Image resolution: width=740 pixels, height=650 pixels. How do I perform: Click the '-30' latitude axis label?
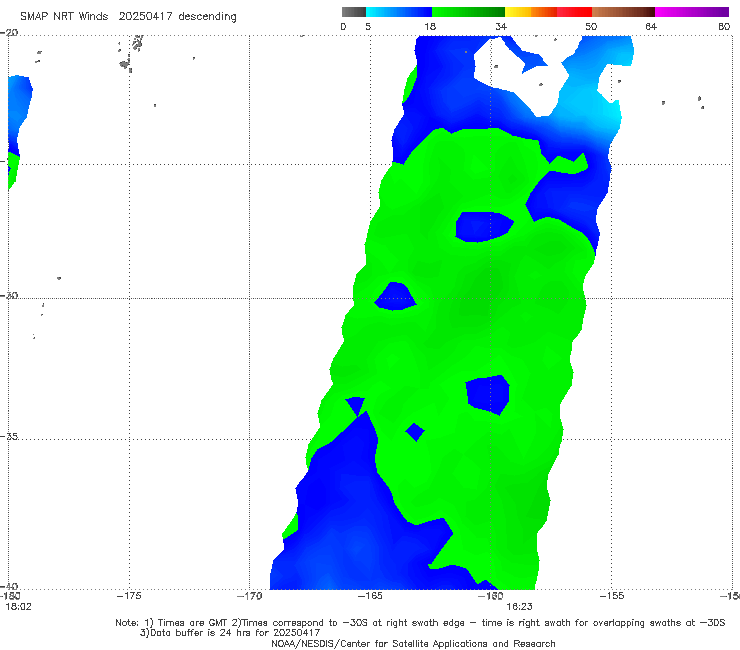(x=9, y=295)
